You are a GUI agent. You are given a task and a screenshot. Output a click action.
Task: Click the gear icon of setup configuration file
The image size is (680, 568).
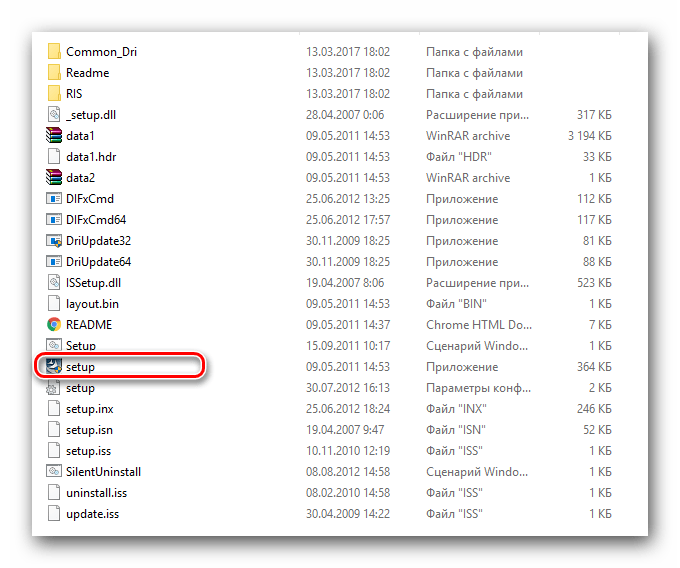(53, 388)
